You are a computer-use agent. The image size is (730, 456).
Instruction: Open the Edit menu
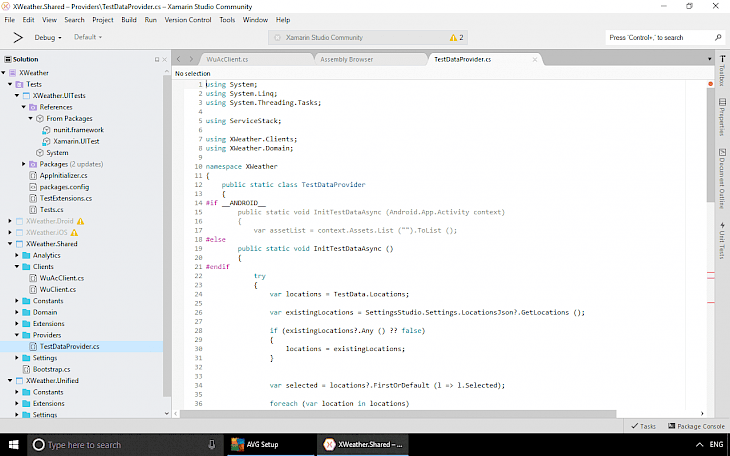pyautogui.click(x=28, y=20)
